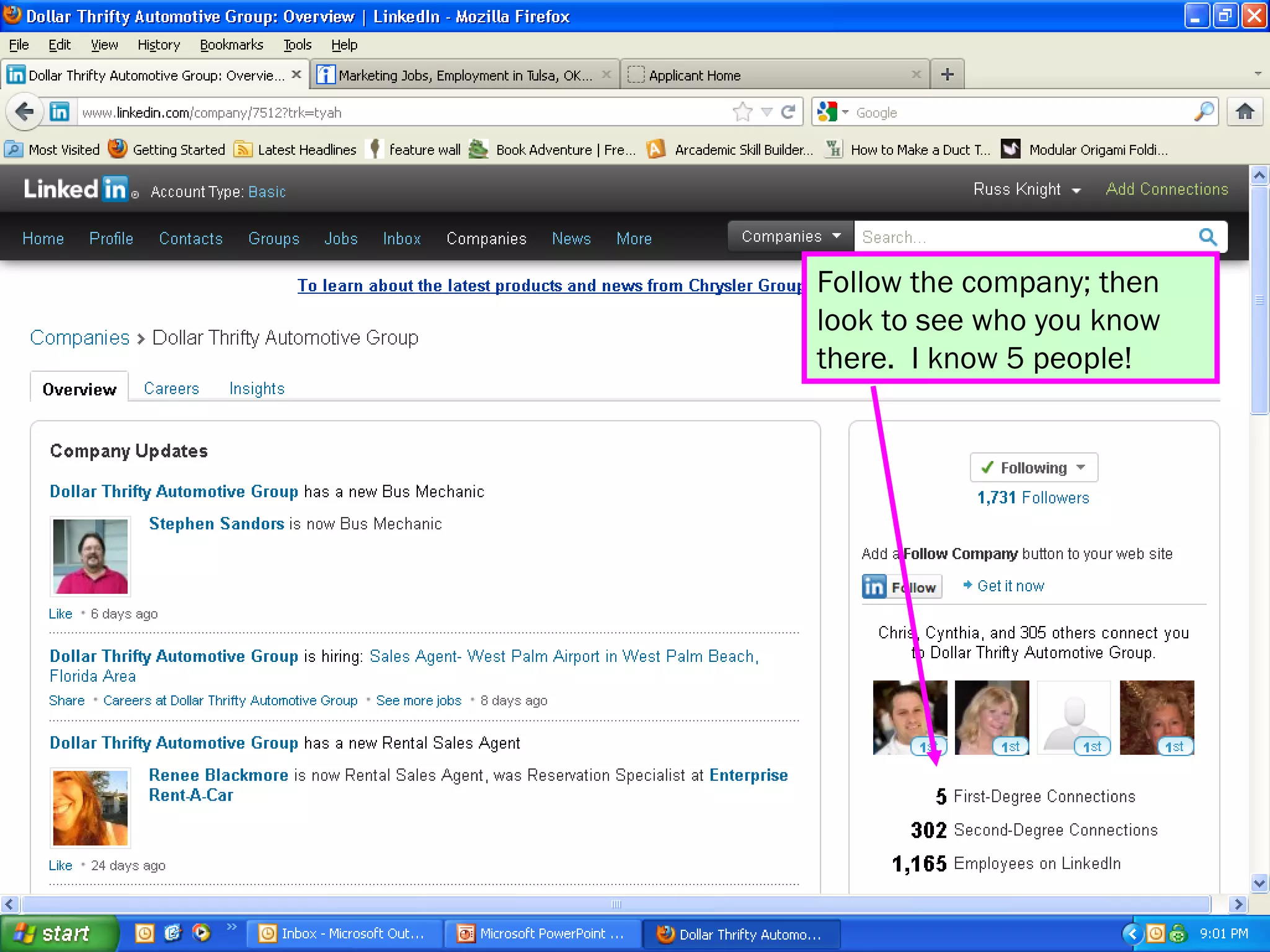This screenshot has height=952, width=1270.
Task: Open a new tab with the plus button
Action: pos(947,75)
